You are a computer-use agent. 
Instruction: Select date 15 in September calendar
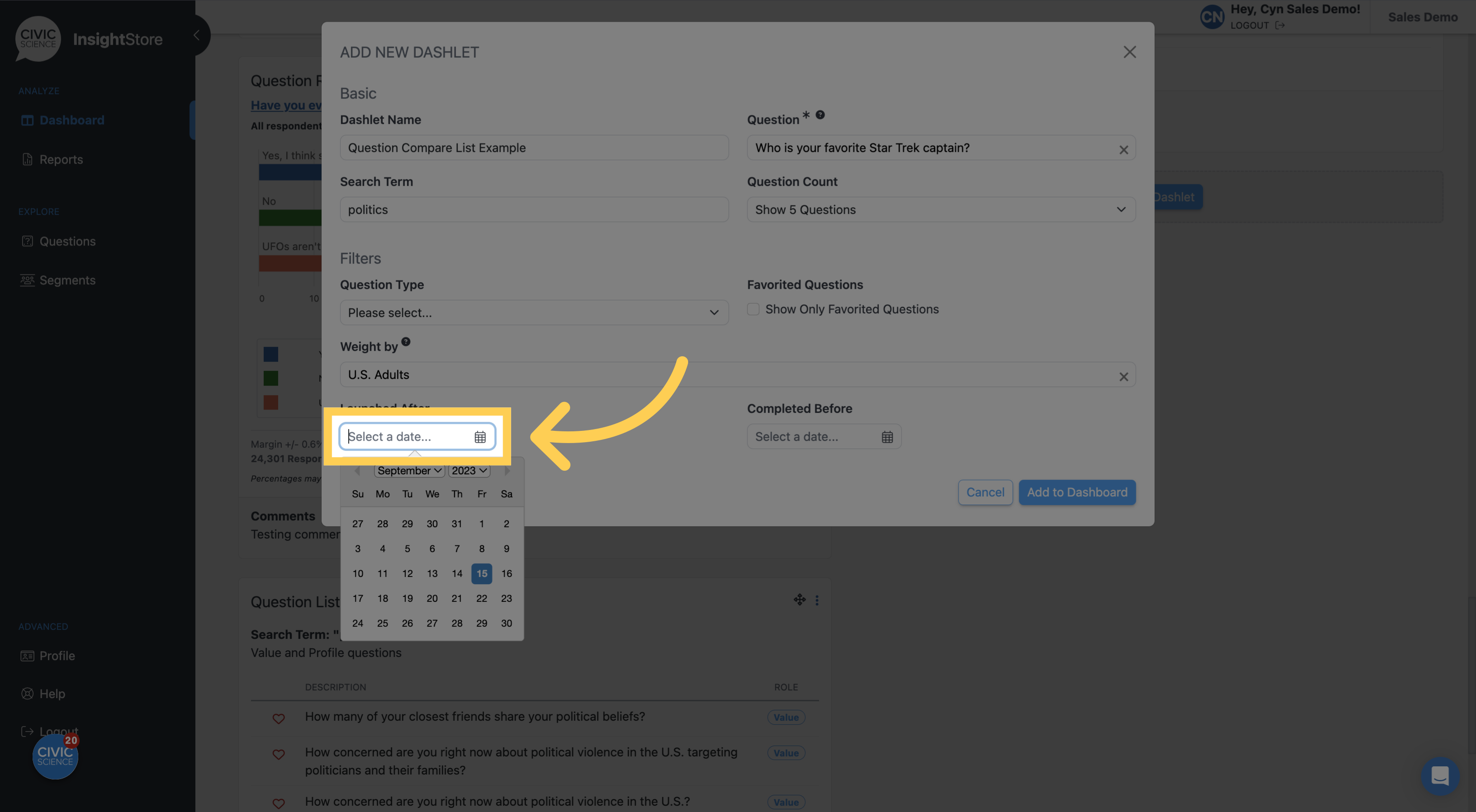pos(481,573)
